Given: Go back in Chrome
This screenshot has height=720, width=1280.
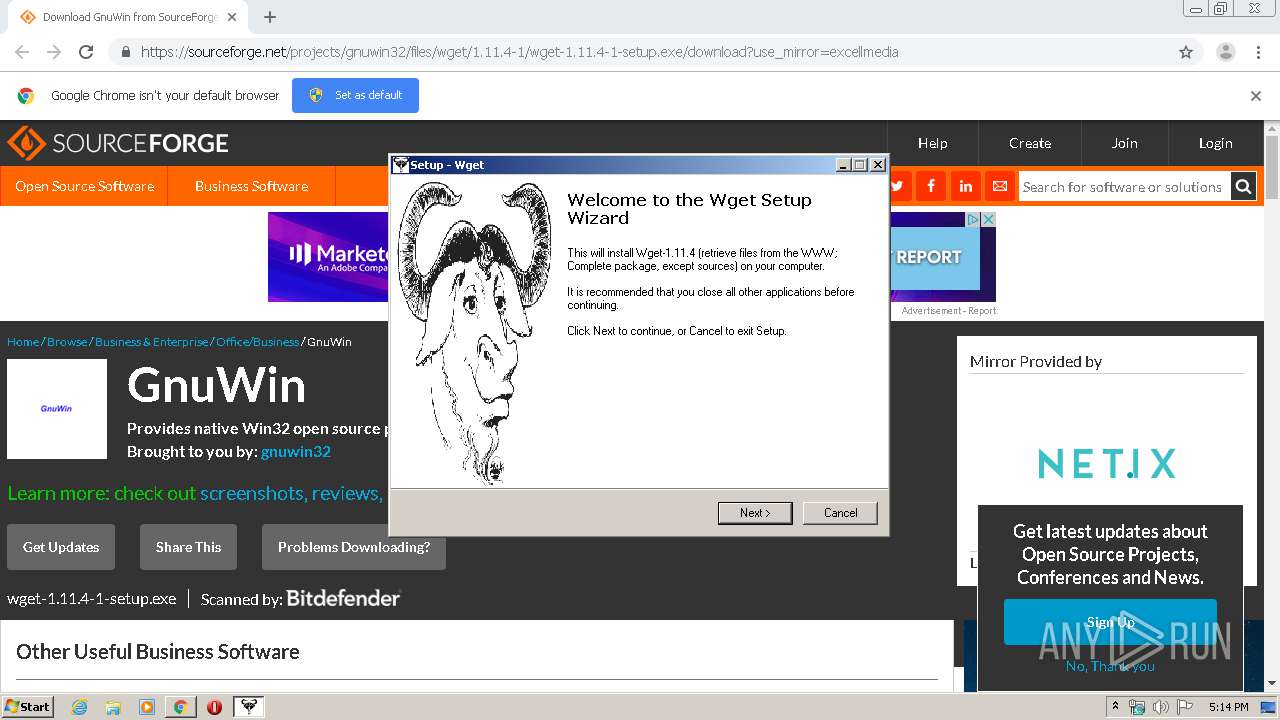Looking at the screenshot, I should click(x=22, y=52).
